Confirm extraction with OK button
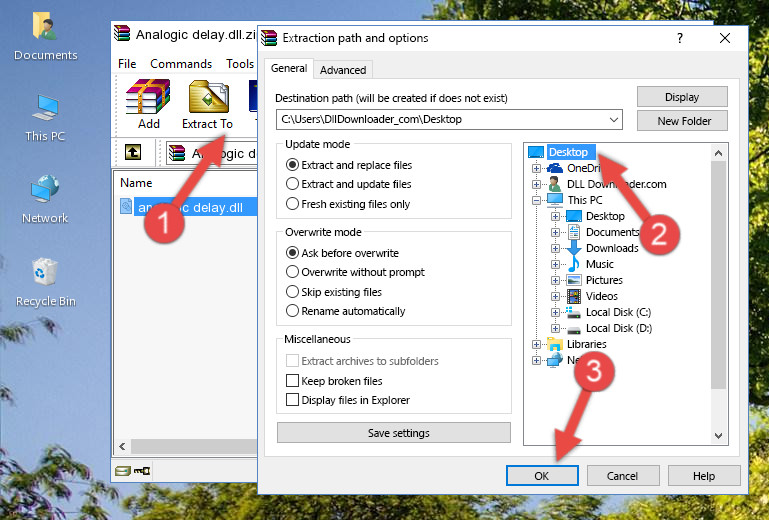This screenshot has height=520, width=769. click(x=542, y=476)
